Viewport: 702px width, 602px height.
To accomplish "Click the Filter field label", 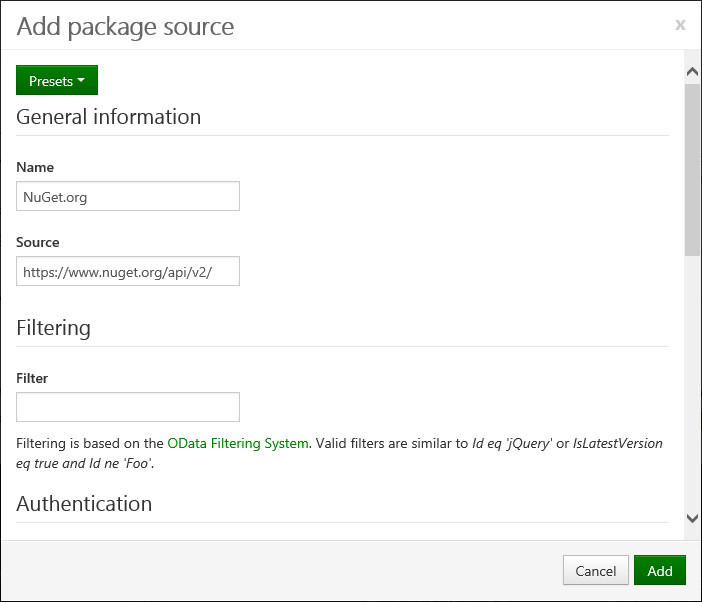I will 32,378.
